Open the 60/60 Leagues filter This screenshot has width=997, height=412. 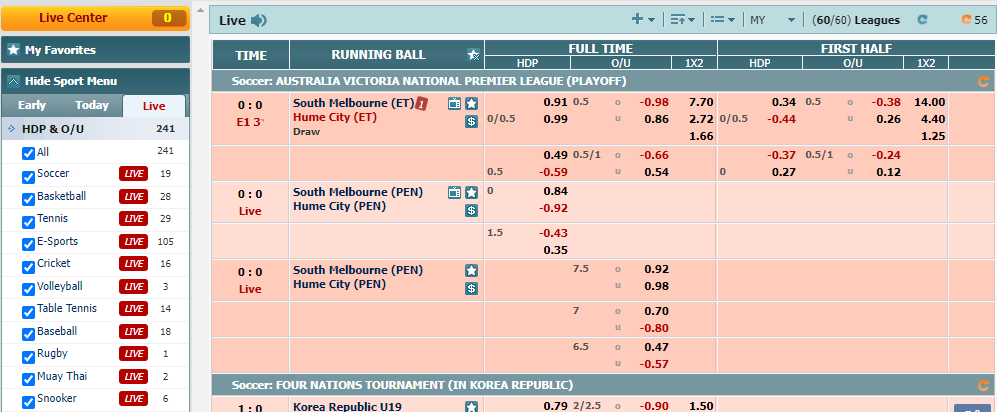856,19
